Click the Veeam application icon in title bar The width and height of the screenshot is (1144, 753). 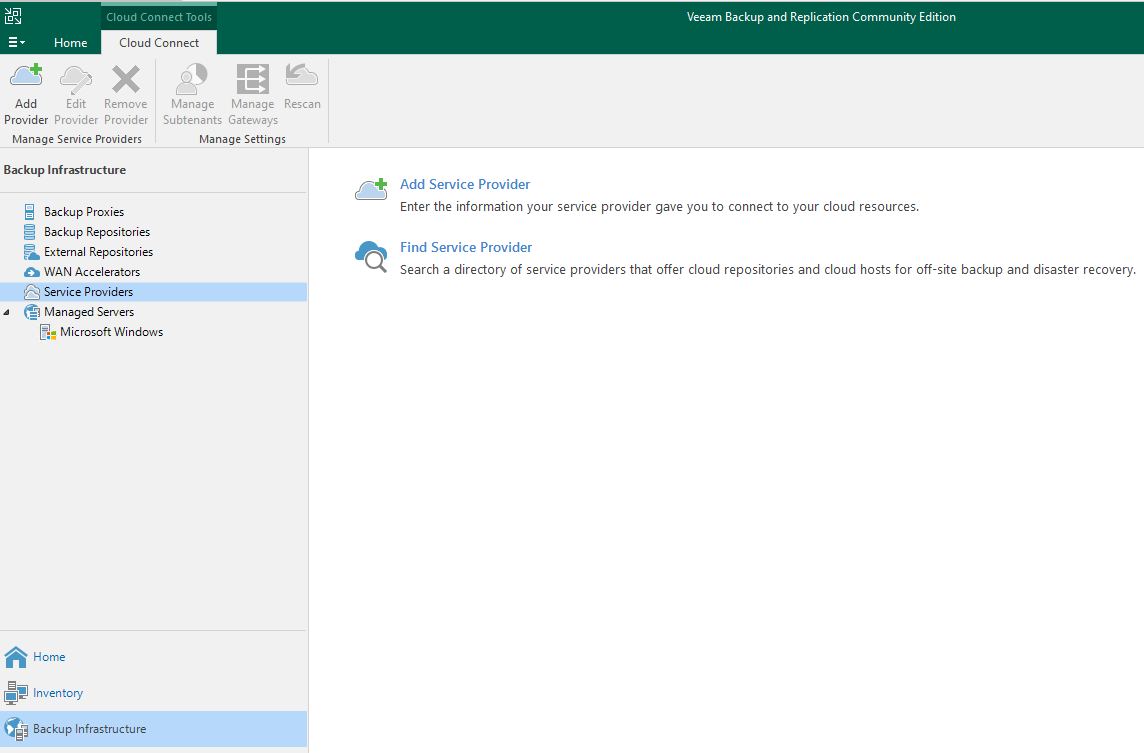[13, 15]
